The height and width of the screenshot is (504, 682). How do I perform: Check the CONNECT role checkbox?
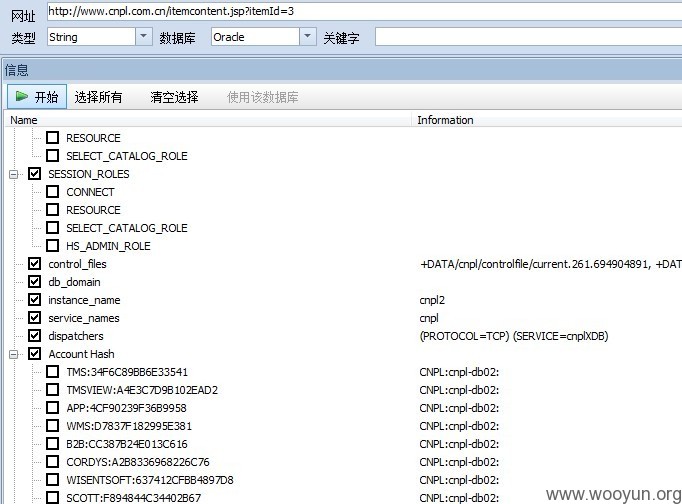point(52,192)
